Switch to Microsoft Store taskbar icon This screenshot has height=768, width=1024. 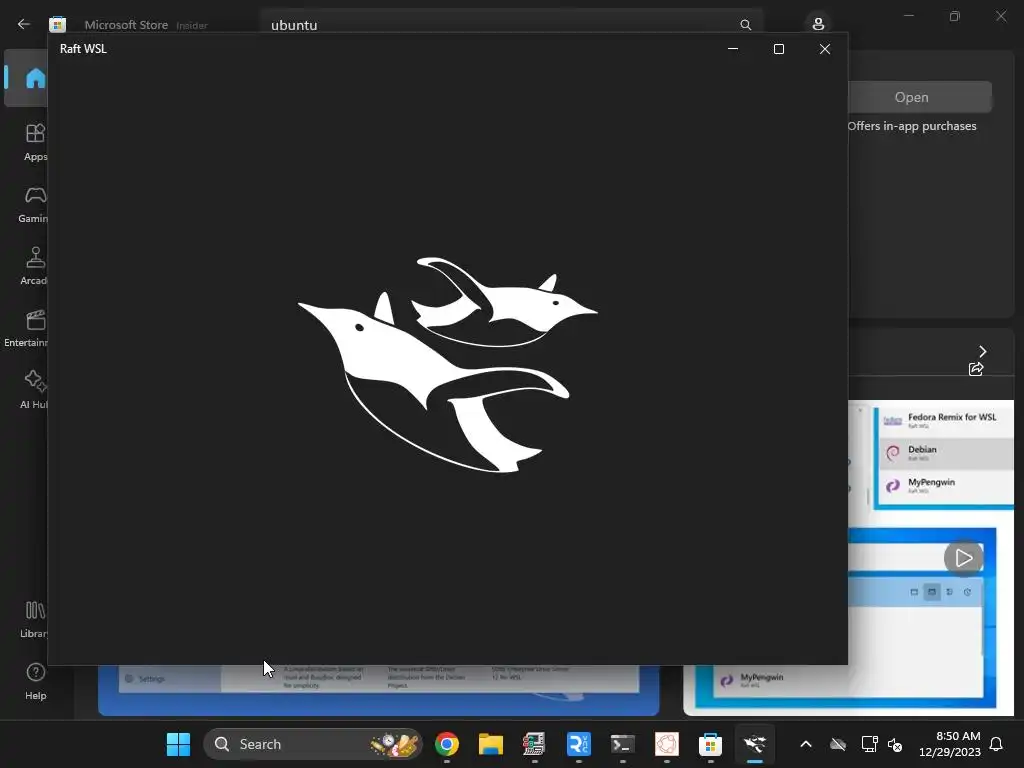[711, 744]
